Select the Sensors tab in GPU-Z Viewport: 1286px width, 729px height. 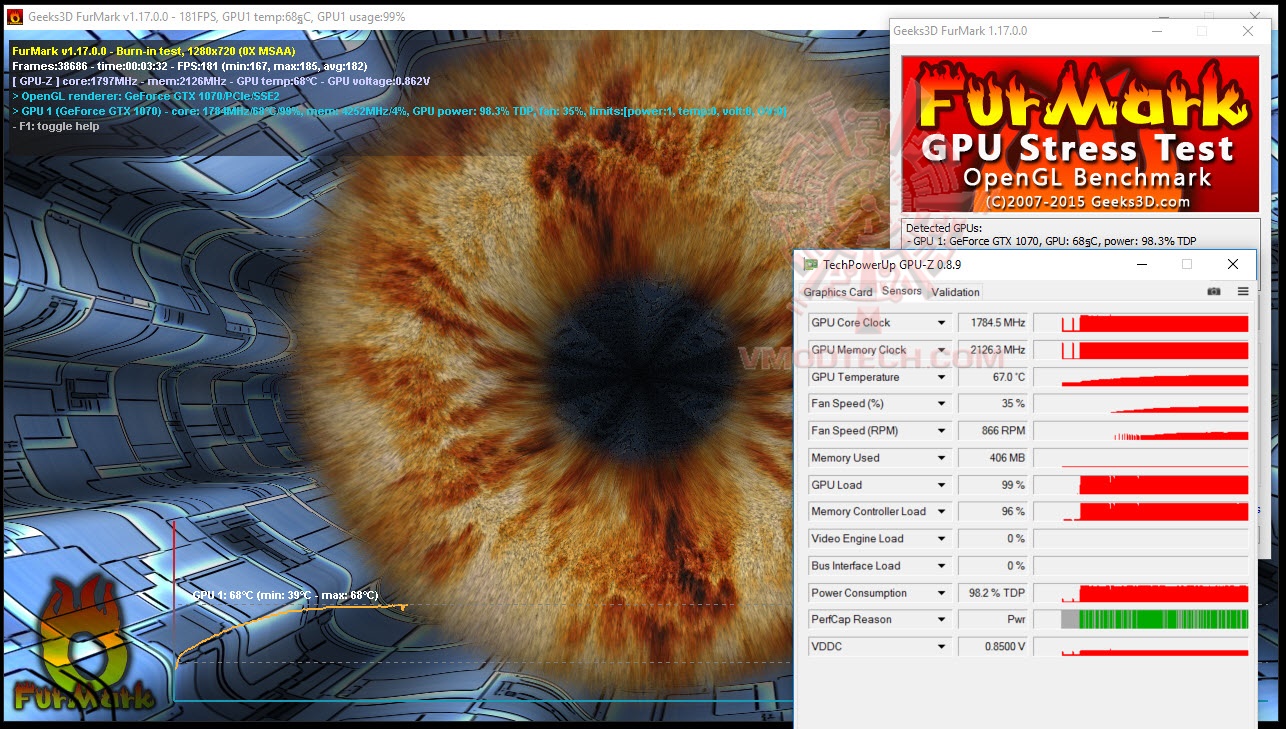pyautogui.click(x=902, y=291)
